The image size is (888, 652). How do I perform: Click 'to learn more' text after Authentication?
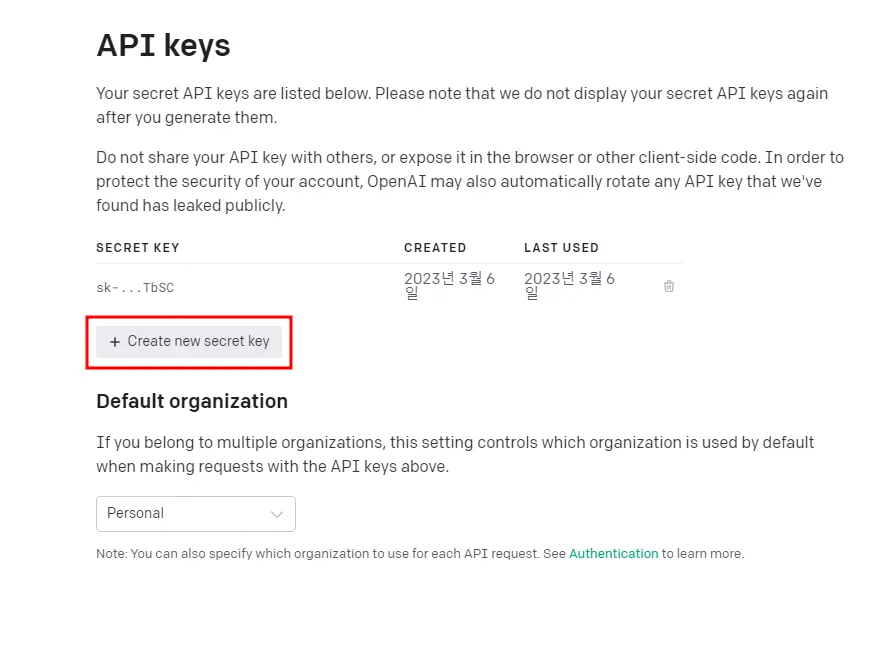(703, 554)
